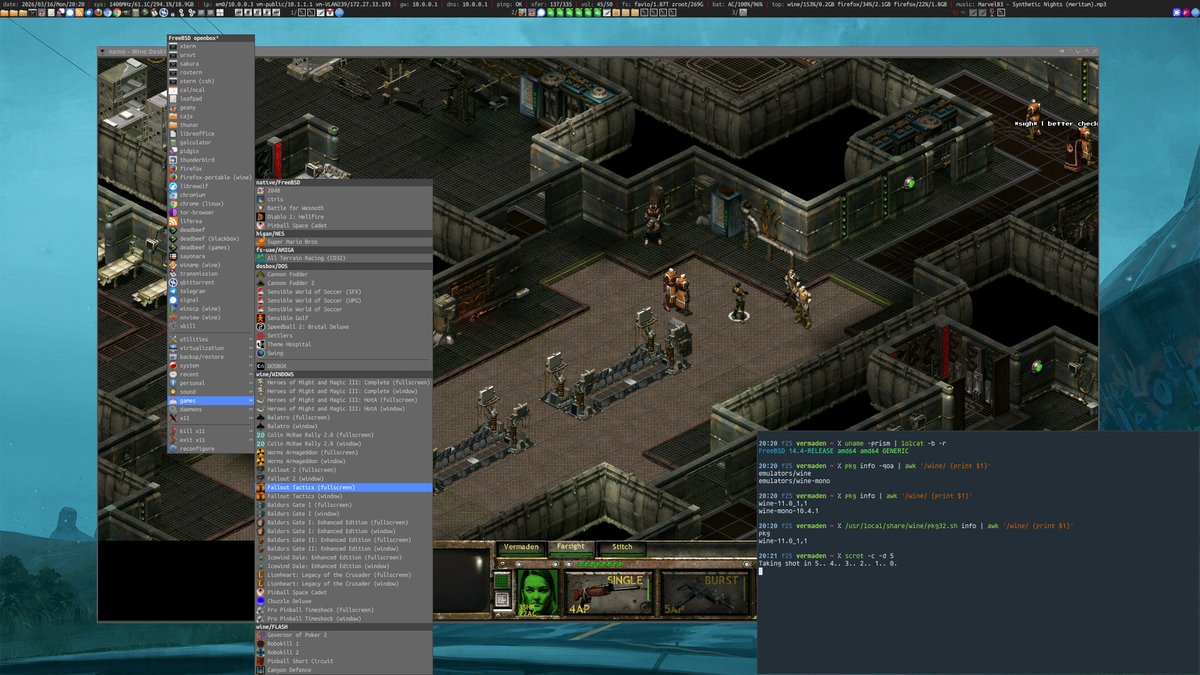Start Diablo I: Hellfire
This screenshot has height=675, width=1200.
coord(344,216)
